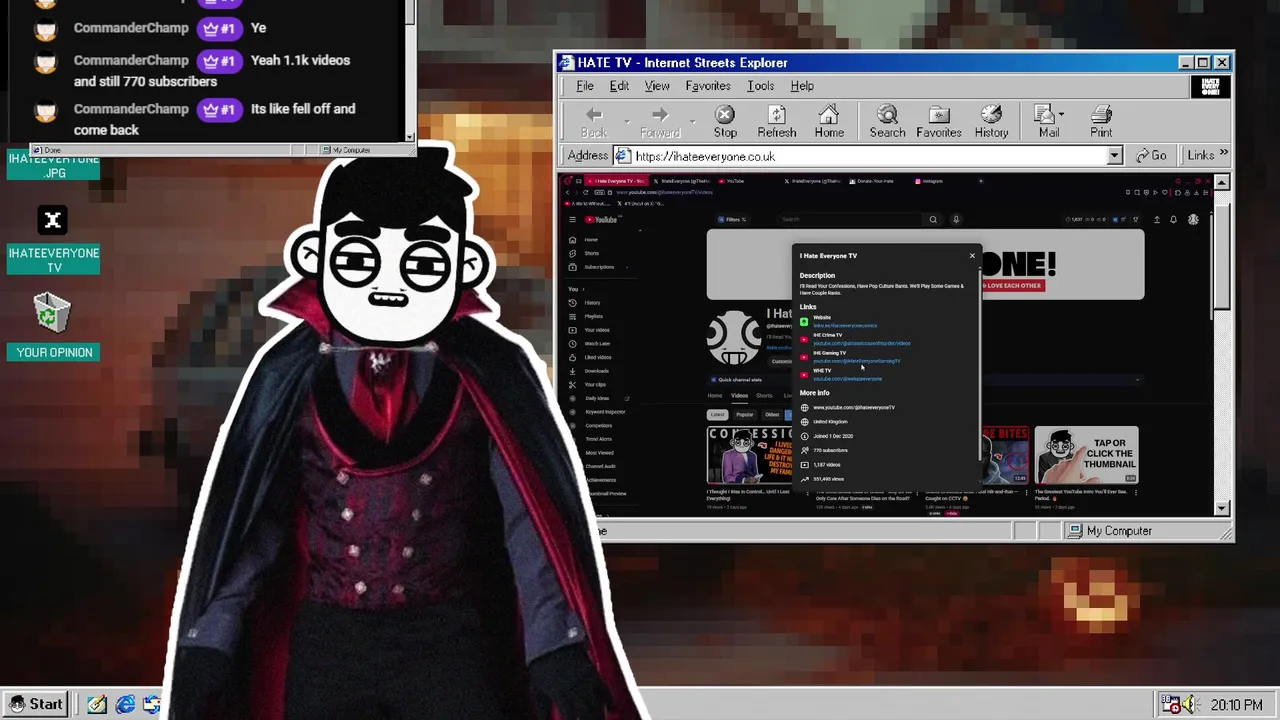Close the I Hate Everyone TV about popup
This screenshot has width=1280, height=720.
[x=972, y=256]
